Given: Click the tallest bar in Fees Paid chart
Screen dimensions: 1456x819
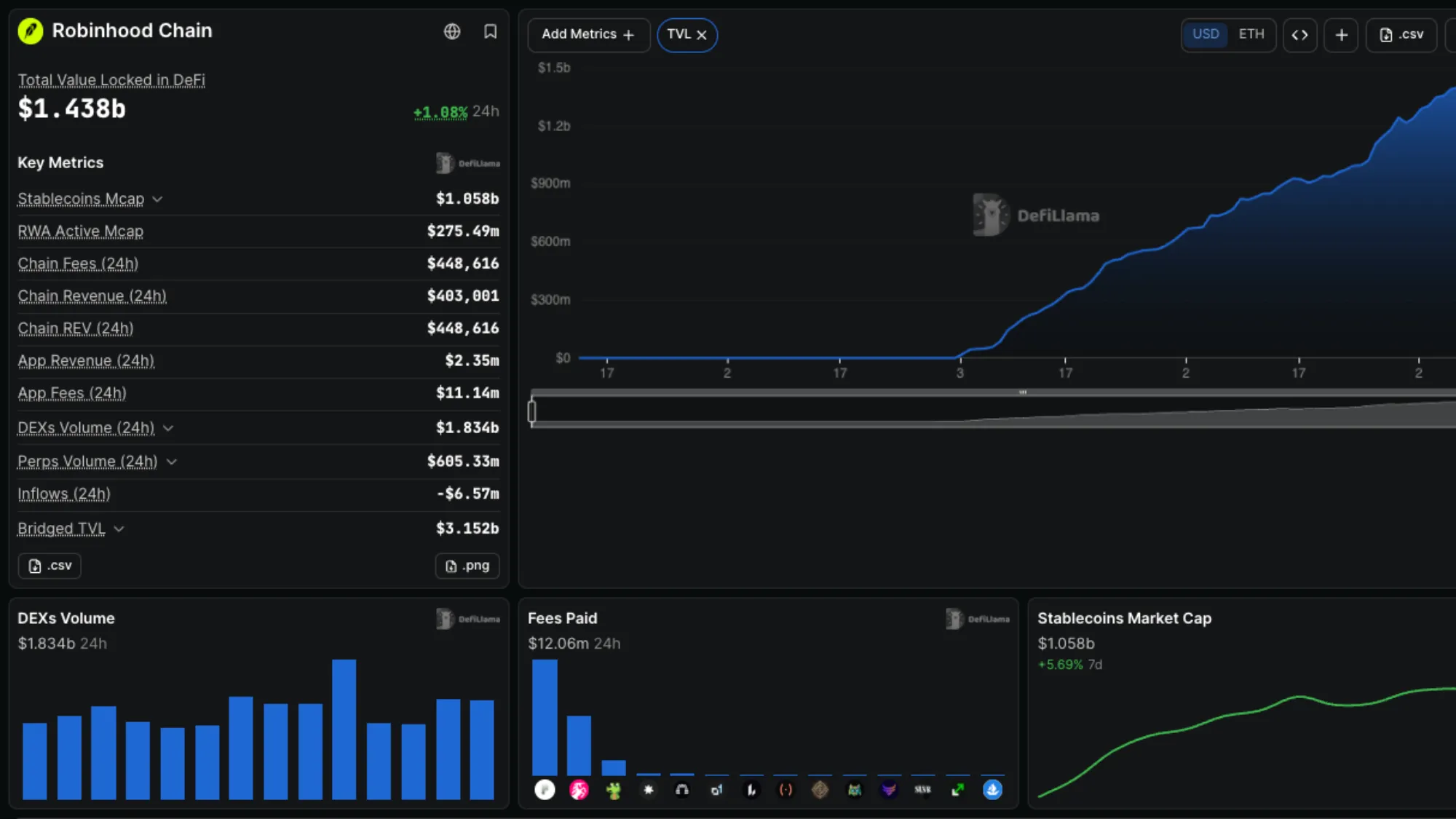Looking at the screenshot, I should (x=545, y=718).
